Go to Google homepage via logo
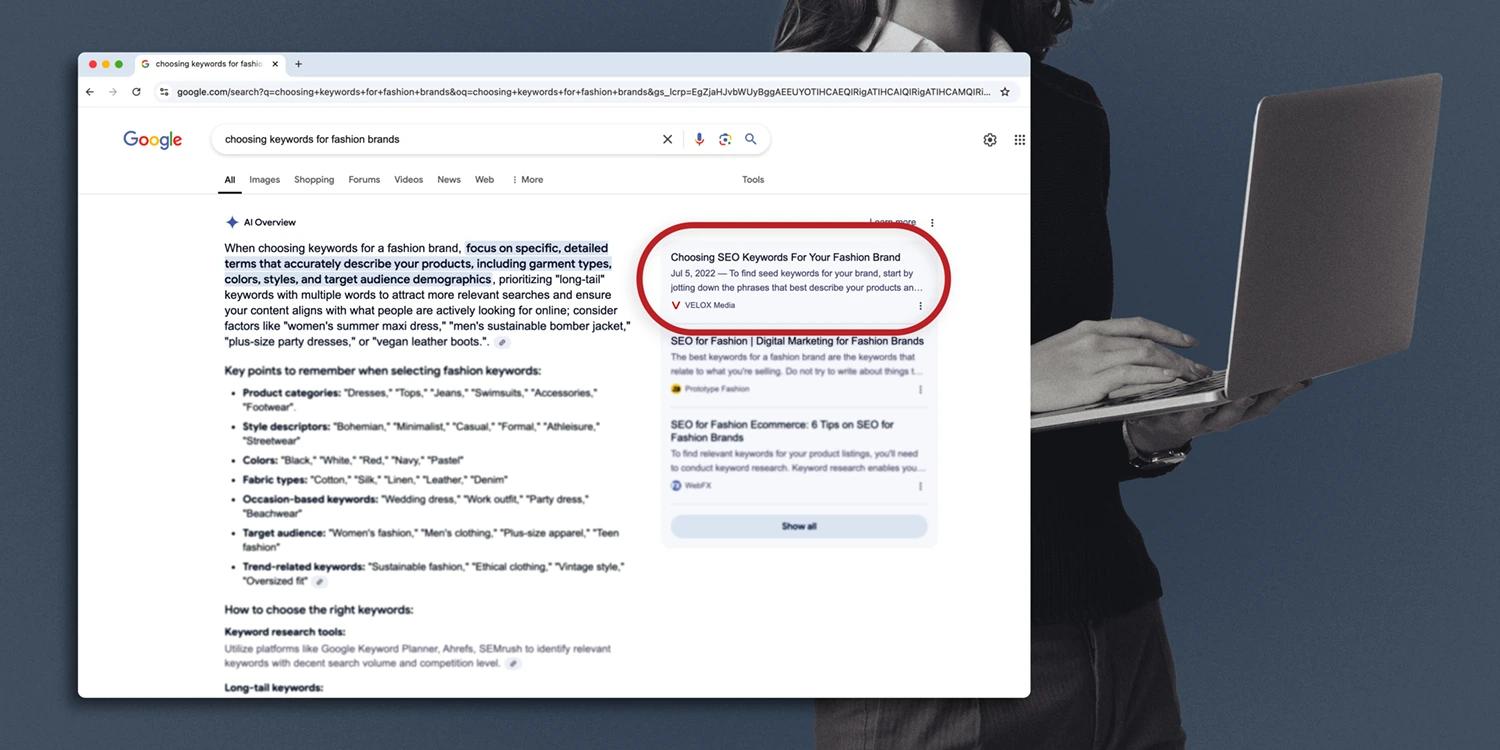The image size is (1500, 750). tap(153, 140)
